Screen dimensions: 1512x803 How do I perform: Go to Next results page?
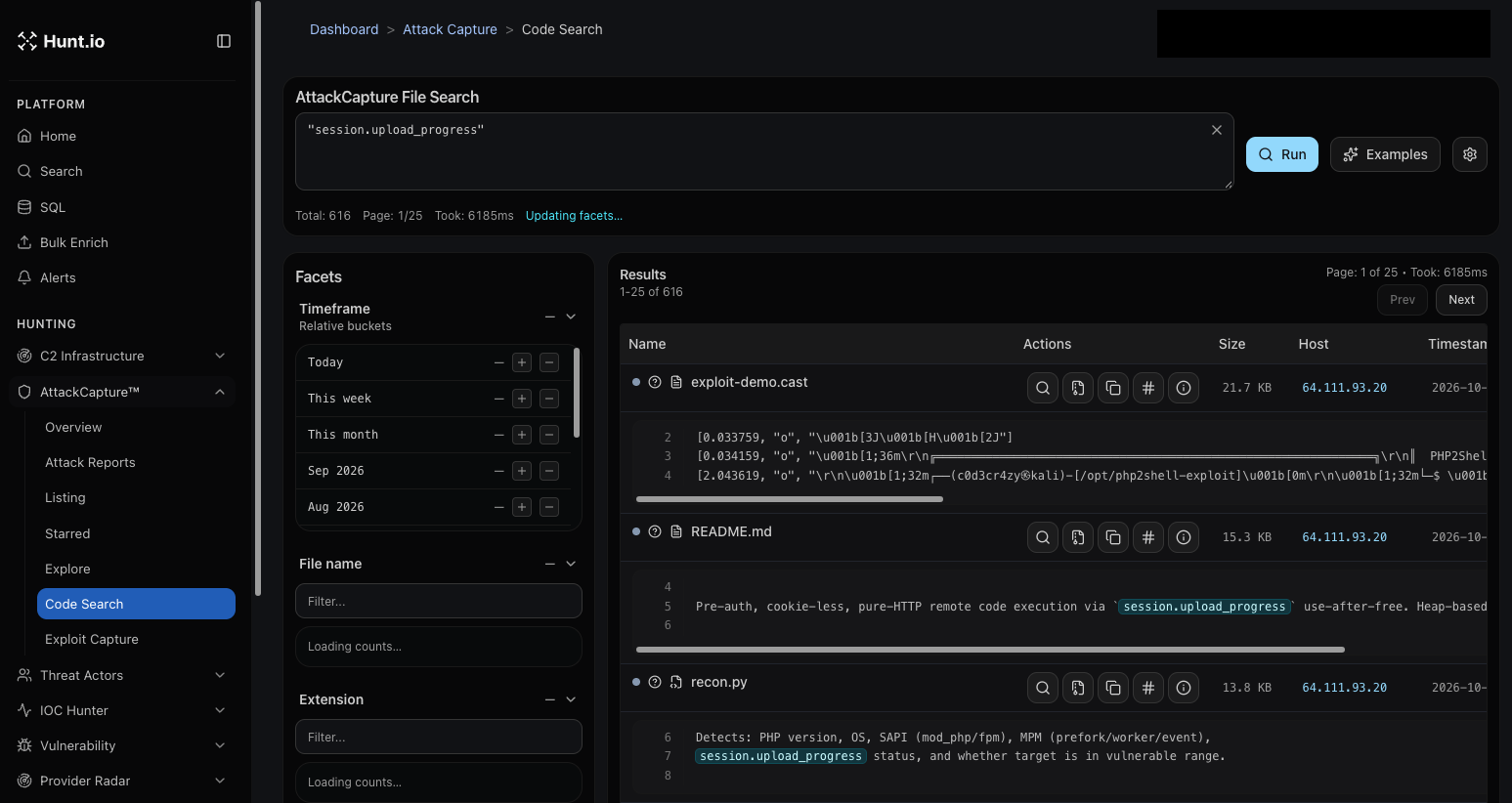(x=1461, y=300)
